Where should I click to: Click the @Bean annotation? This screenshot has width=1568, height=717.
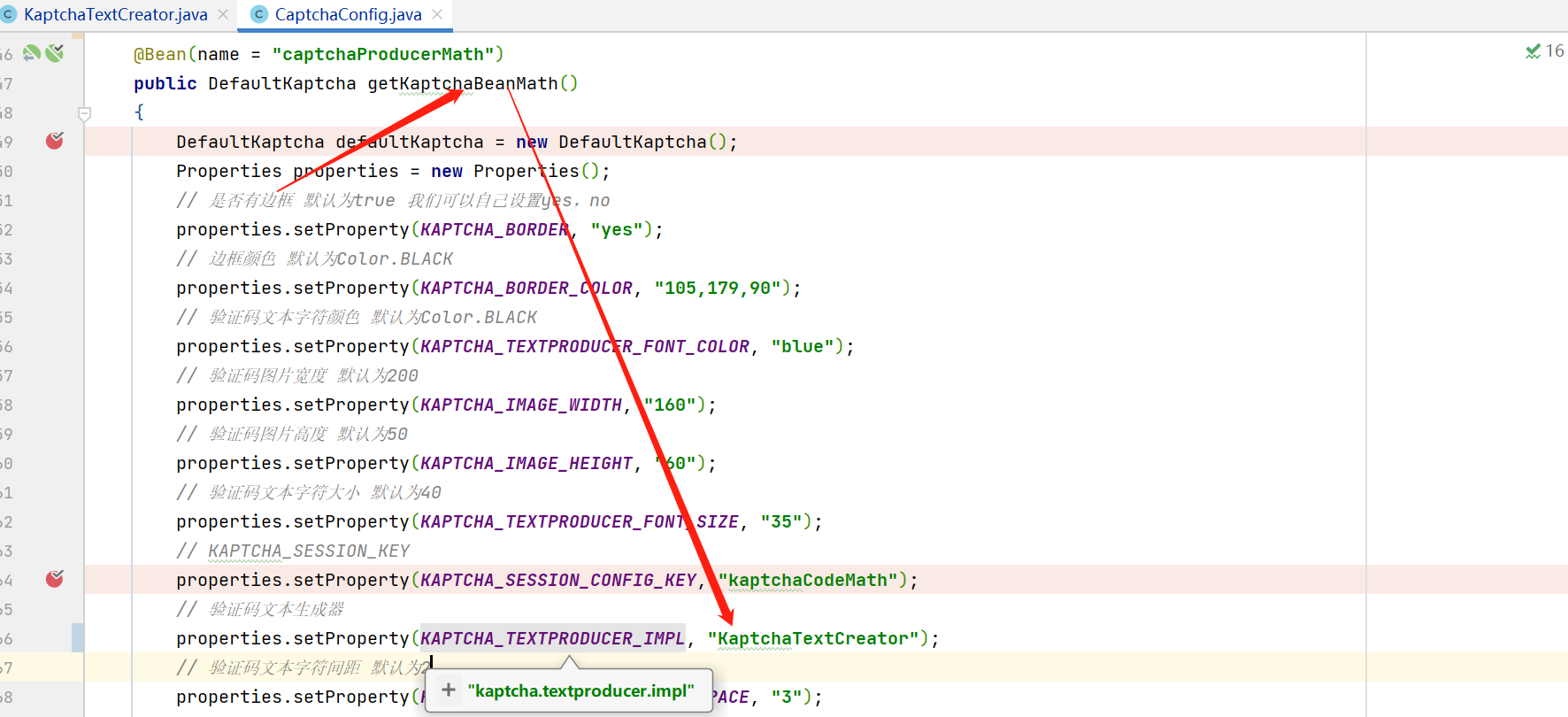(160, 54)
